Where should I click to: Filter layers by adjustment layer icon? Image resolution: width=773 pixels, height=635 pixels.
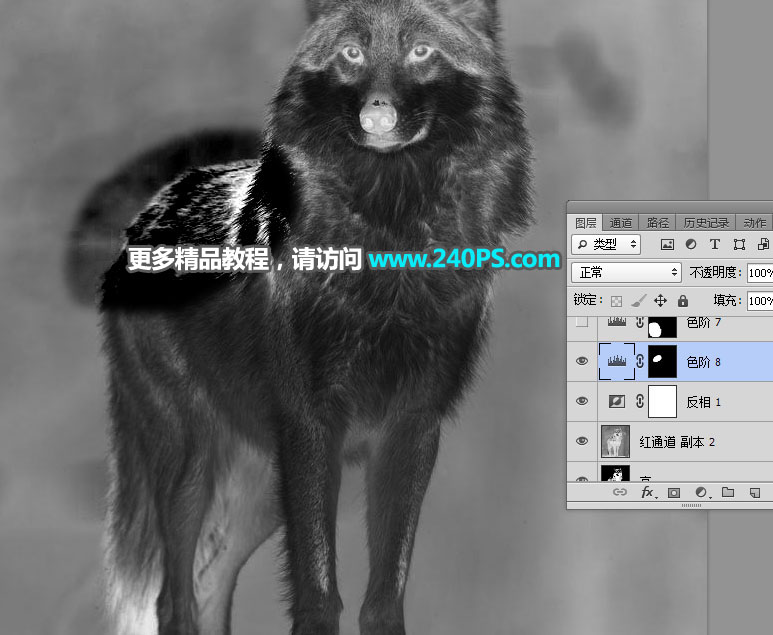click(x=691, y=245)
